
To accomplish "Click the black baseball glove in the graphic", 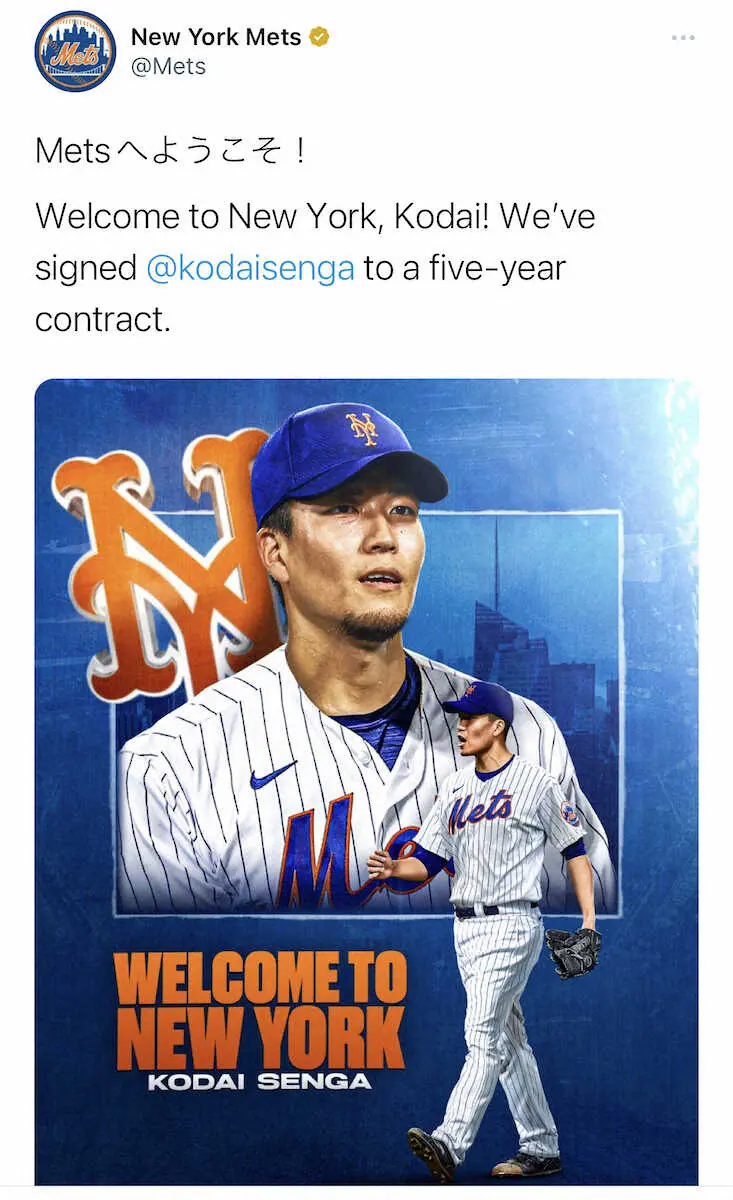I will tap(573, 950).
